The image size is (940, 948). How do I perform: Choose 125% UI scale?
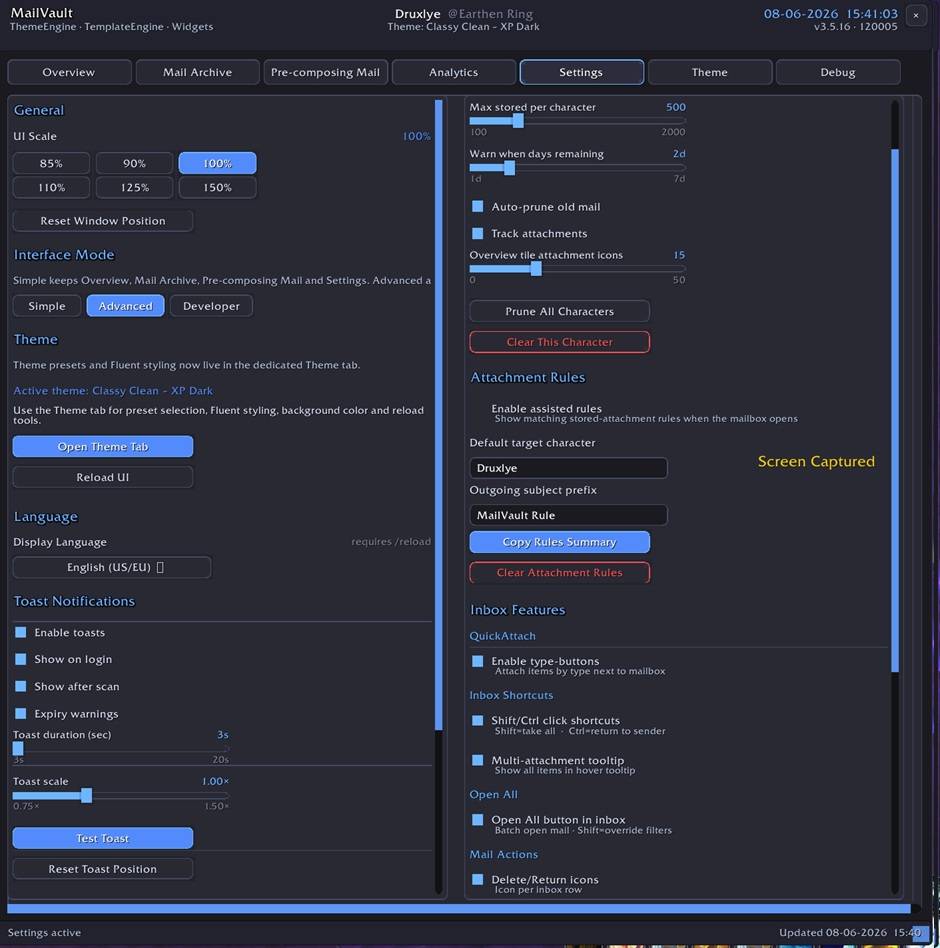coord(134,187)
